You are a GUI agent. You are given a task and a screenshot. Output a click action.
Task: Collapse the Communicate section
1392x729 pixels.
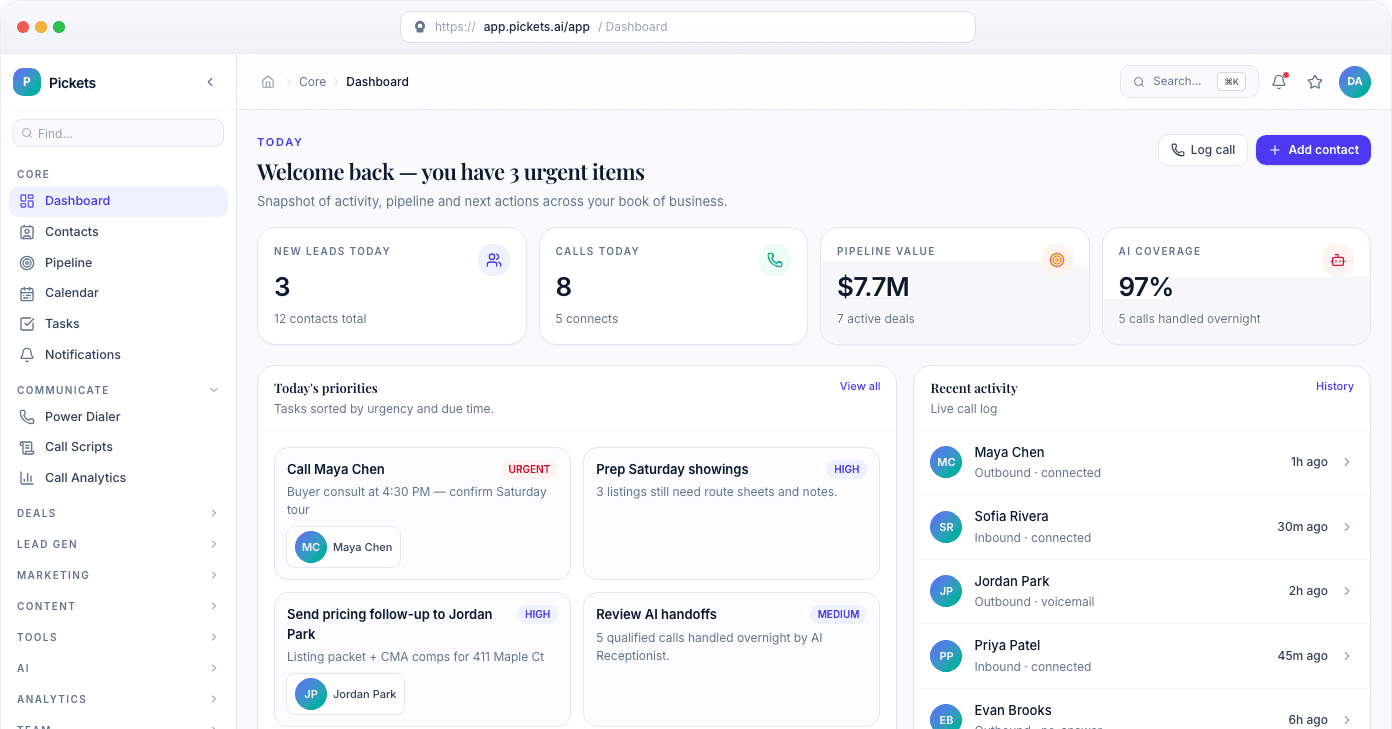(214, 390)
